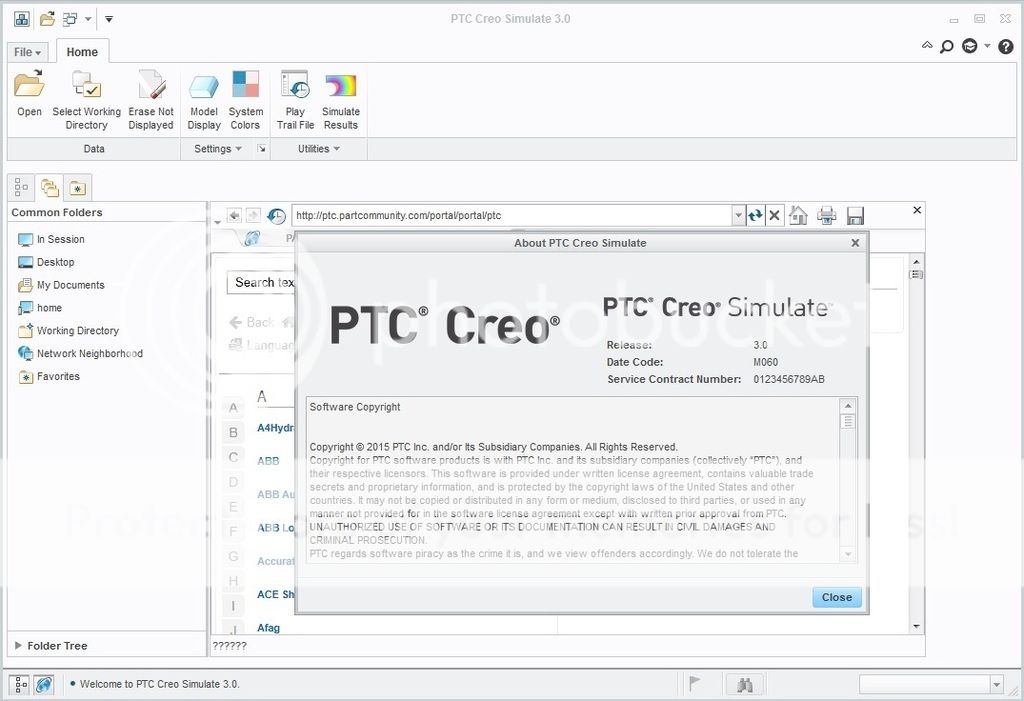Click the Open folder icon in ribbon

point(29,86)
